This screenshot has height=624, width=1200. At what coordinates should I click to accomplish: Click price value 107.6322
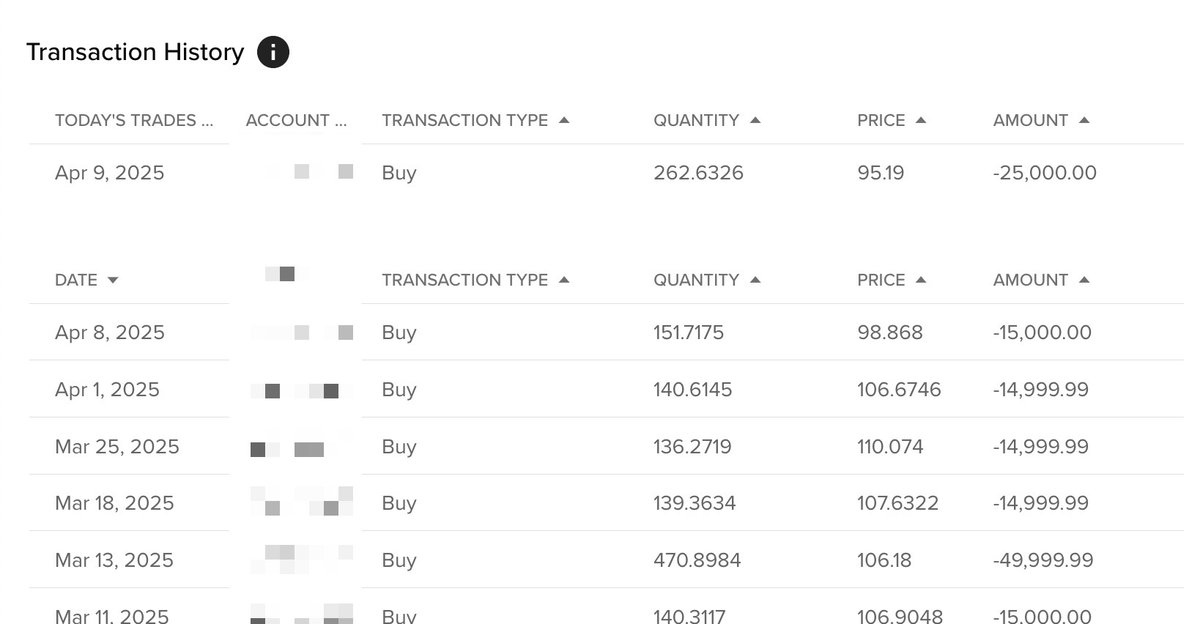click(x=898, y=503)
